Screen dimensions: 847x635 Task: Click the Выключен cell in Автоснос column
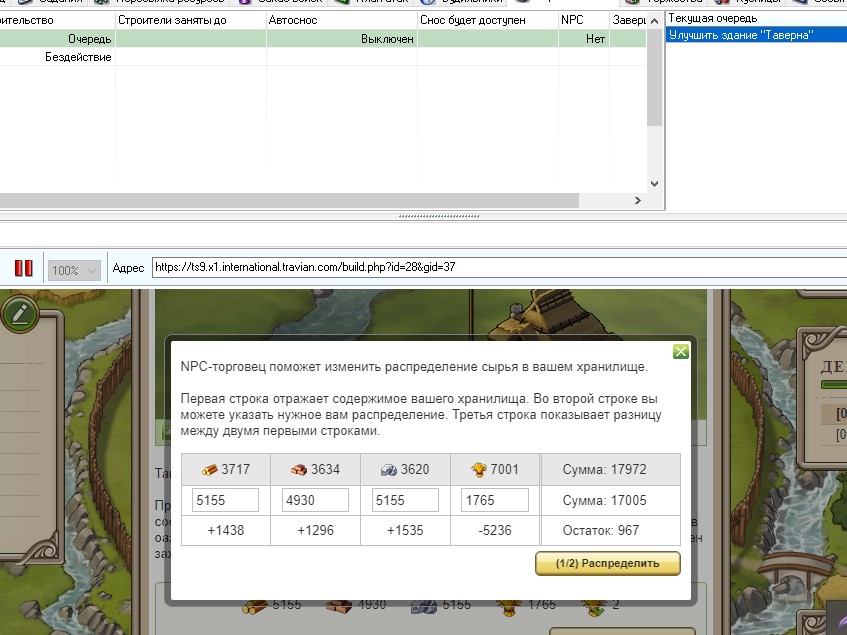[342, 39]
